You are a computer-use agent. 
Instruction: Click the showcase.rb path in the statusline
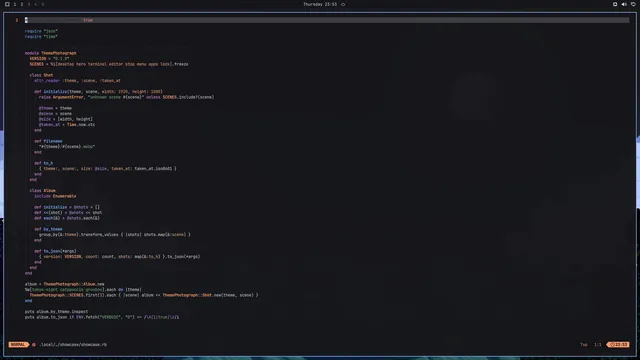[x=73, y=344]
